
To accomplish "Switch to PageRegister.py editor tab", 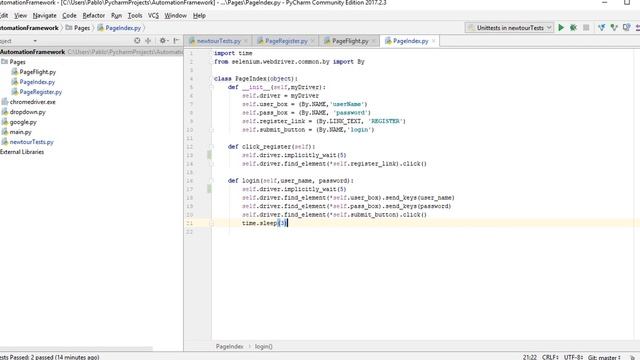I will coord(286,41).
